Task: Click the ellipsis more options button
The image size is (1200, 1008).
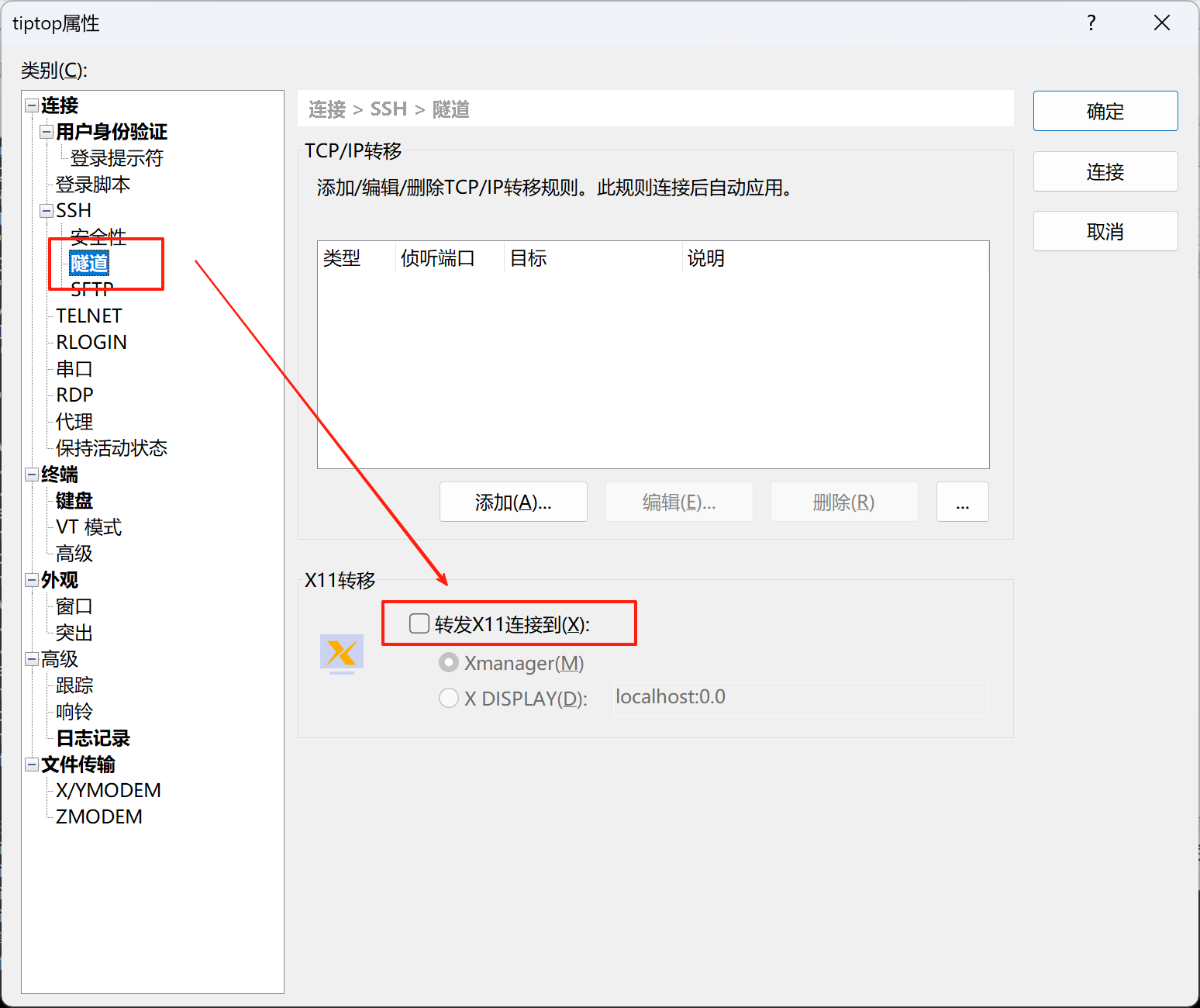Action: tap(962, 502)
